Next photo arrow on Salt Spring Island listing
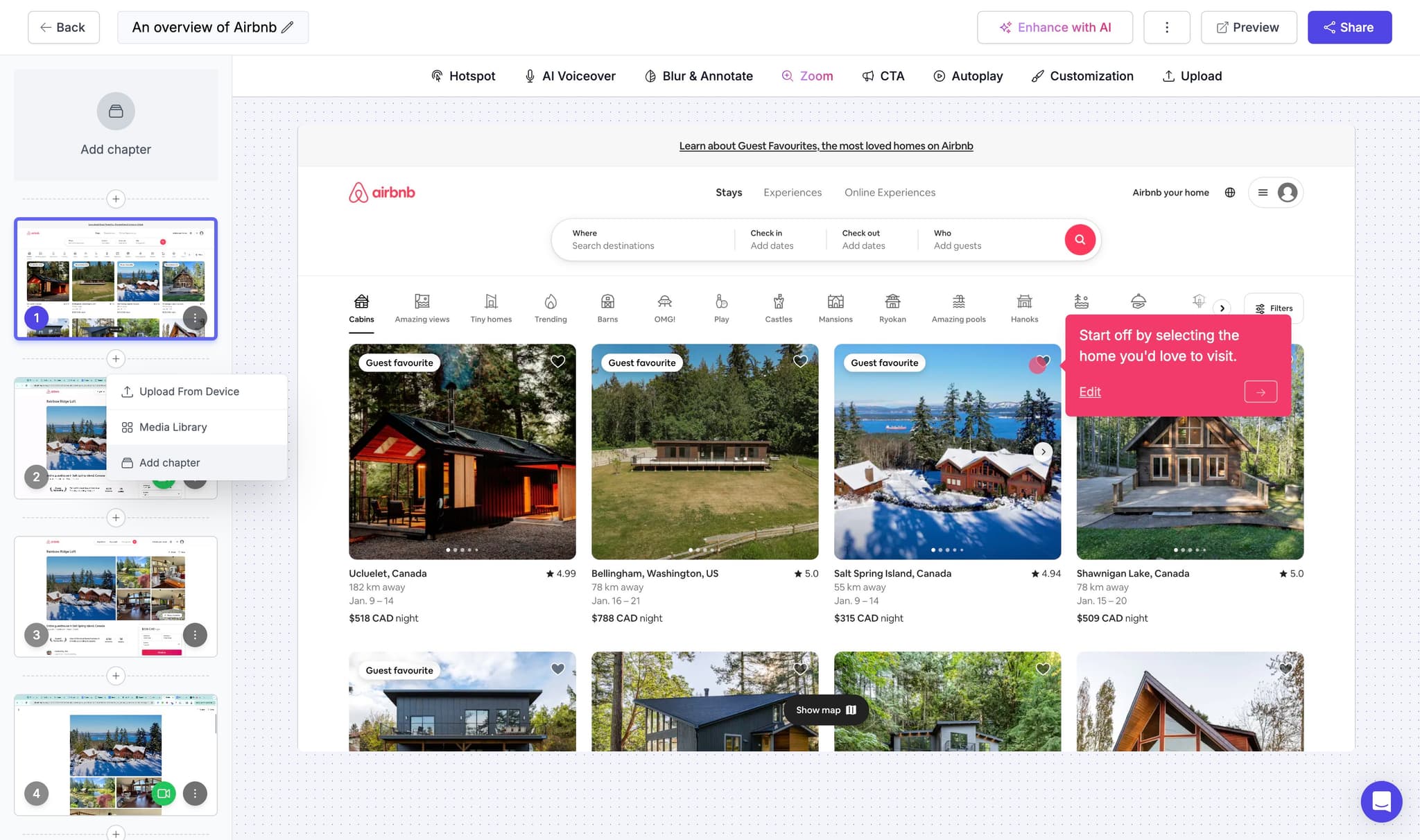 click(x=1043, y=452)
